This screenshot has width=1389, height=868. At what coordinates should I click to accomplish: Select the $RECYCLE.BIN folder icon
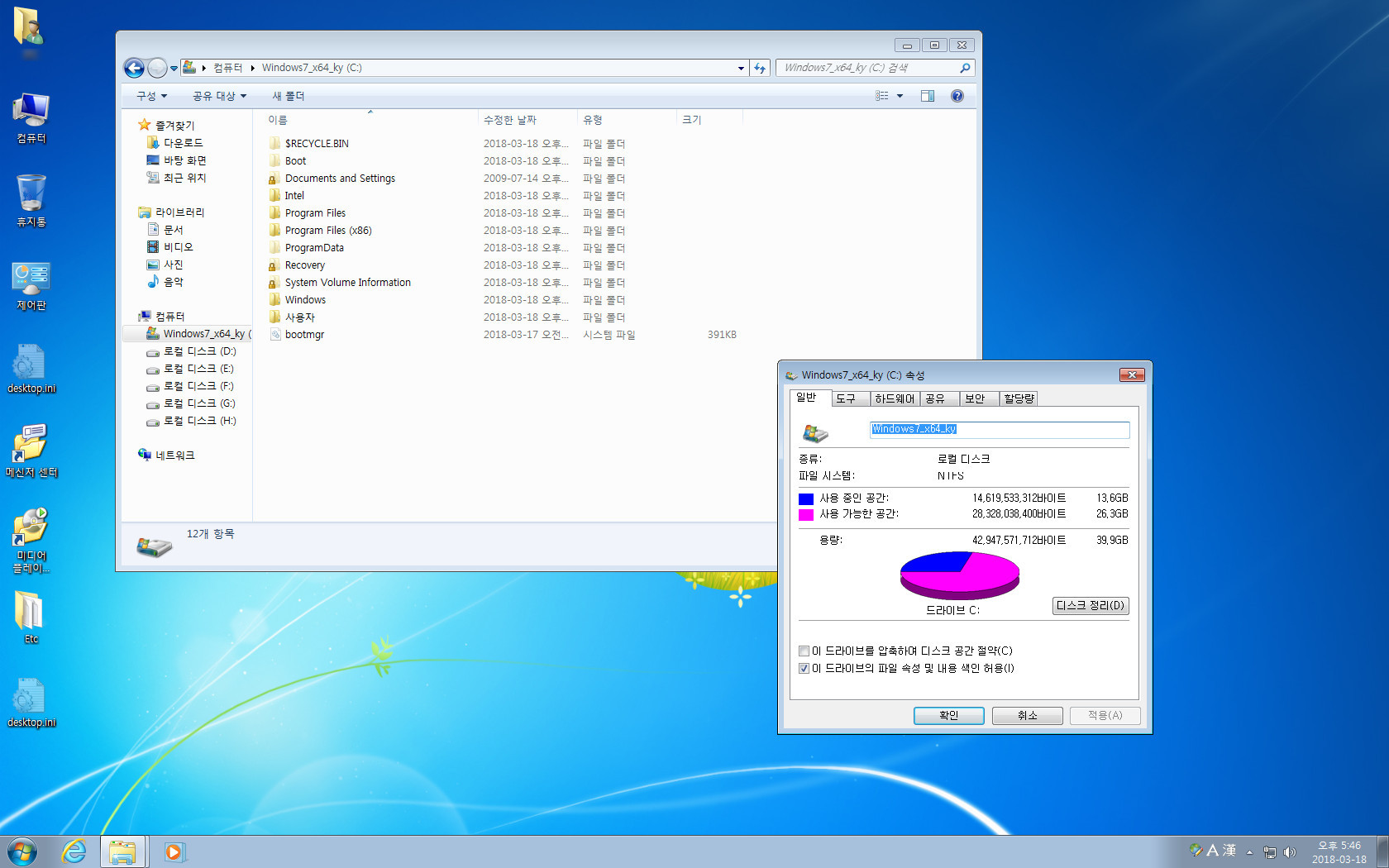[x=274, y=143]
